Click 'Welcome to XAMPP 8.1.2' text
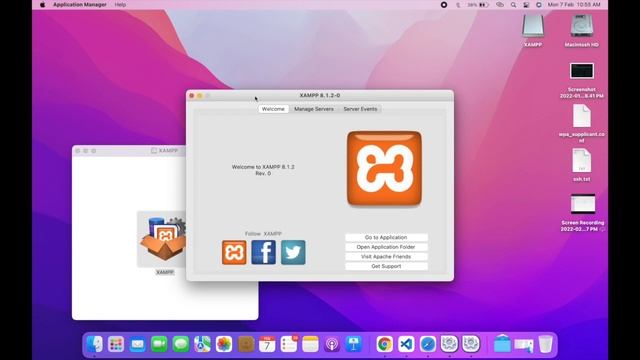The image size is (640, 360). (263, 167)
